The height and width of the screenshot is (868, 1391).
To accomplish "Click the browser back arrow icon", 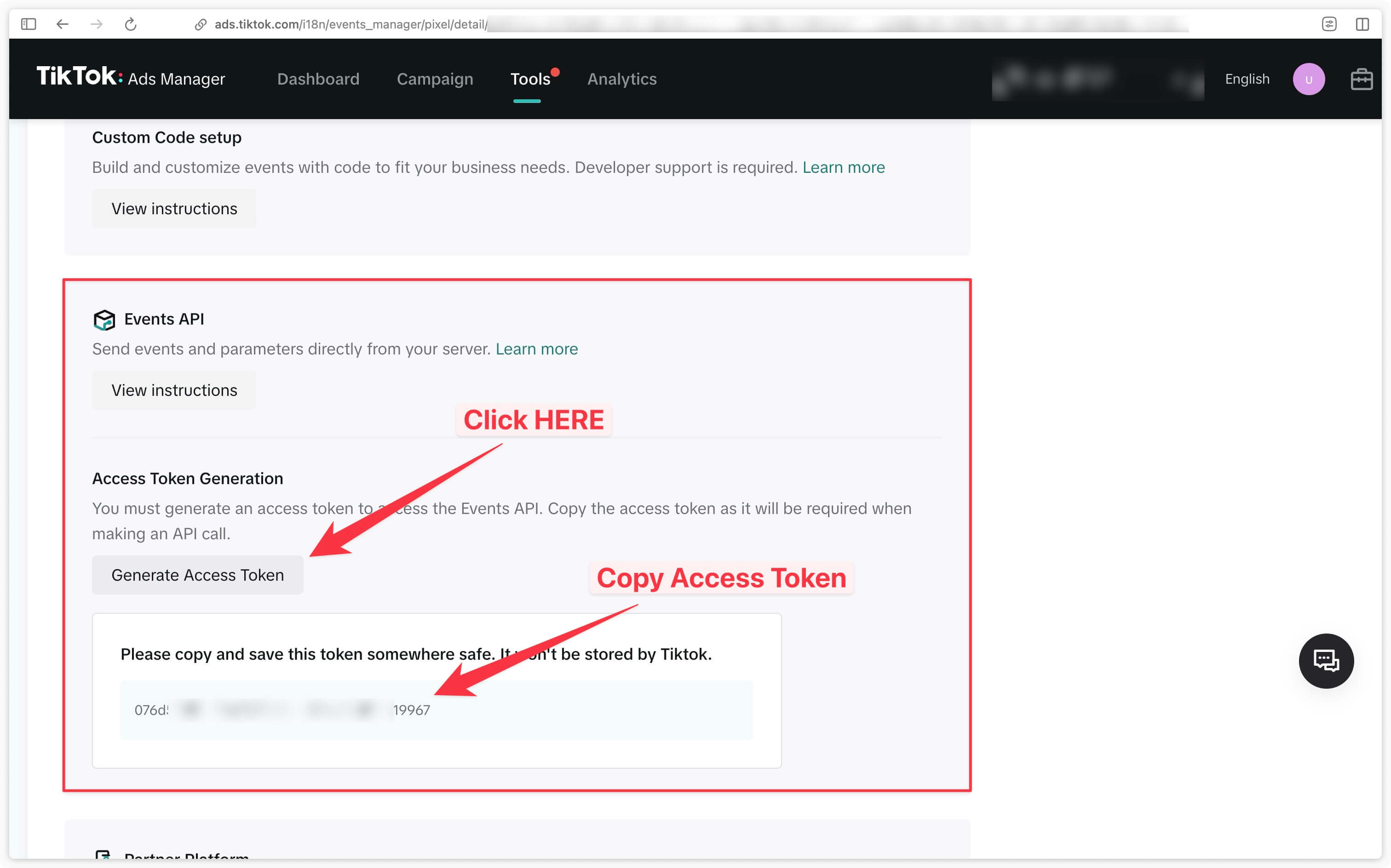I will coord(62,23).
